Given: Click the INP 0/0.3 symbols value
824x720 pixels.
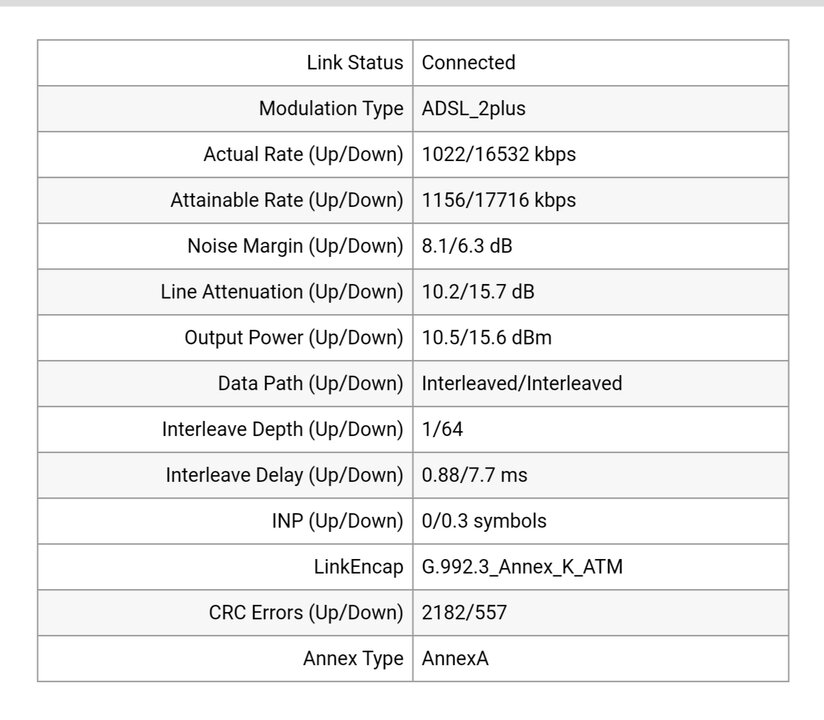Looking at the screenshot, I should 484,521.
